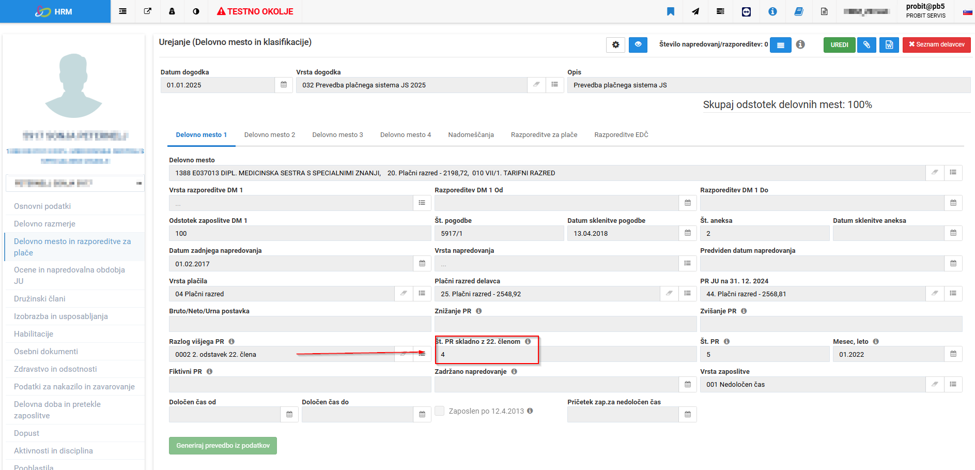Toggle the blue eye visibility button

[x=638, y=45]
